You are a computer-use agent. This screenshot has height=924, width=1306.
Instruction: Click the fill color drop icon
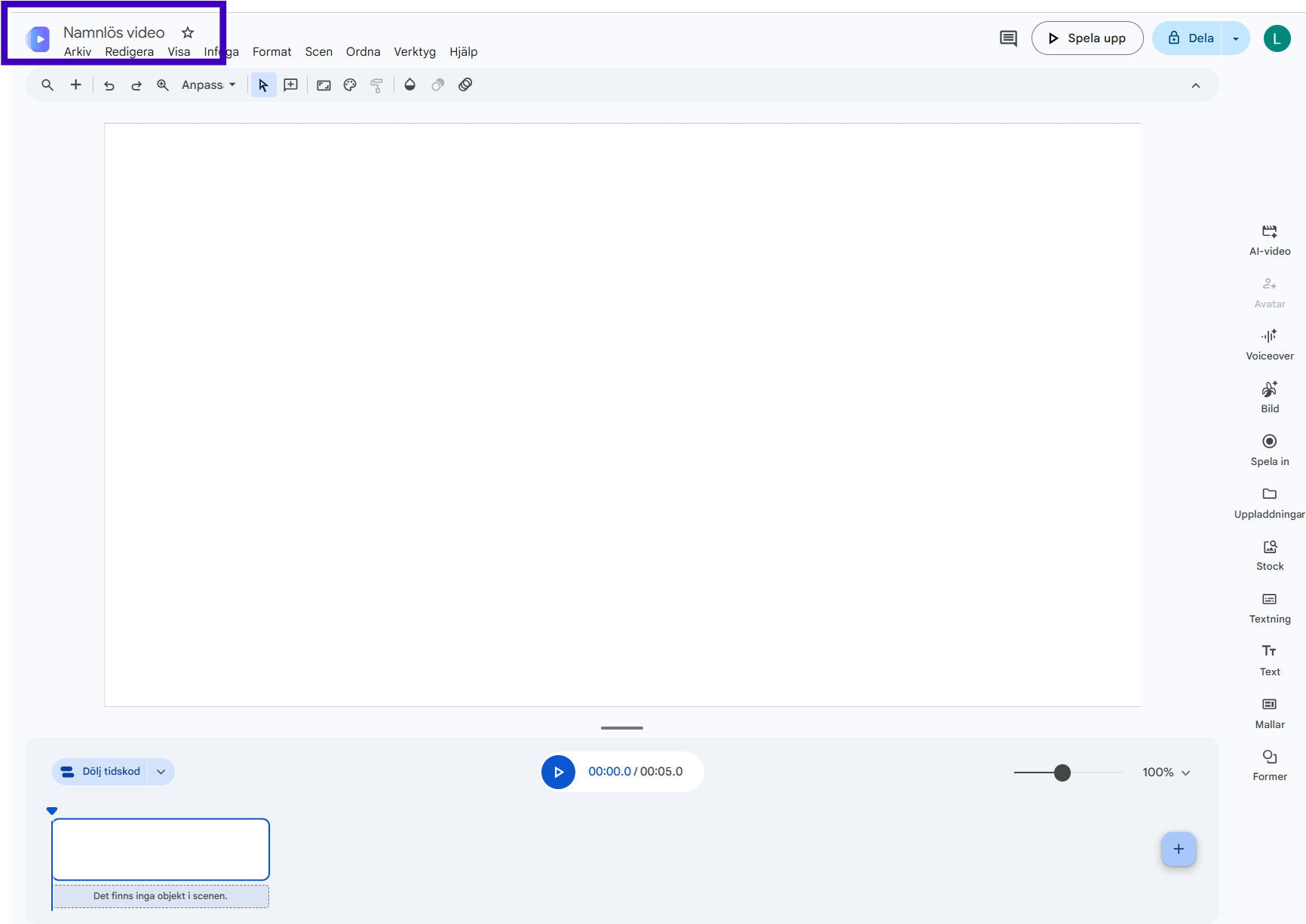point(410,85)
